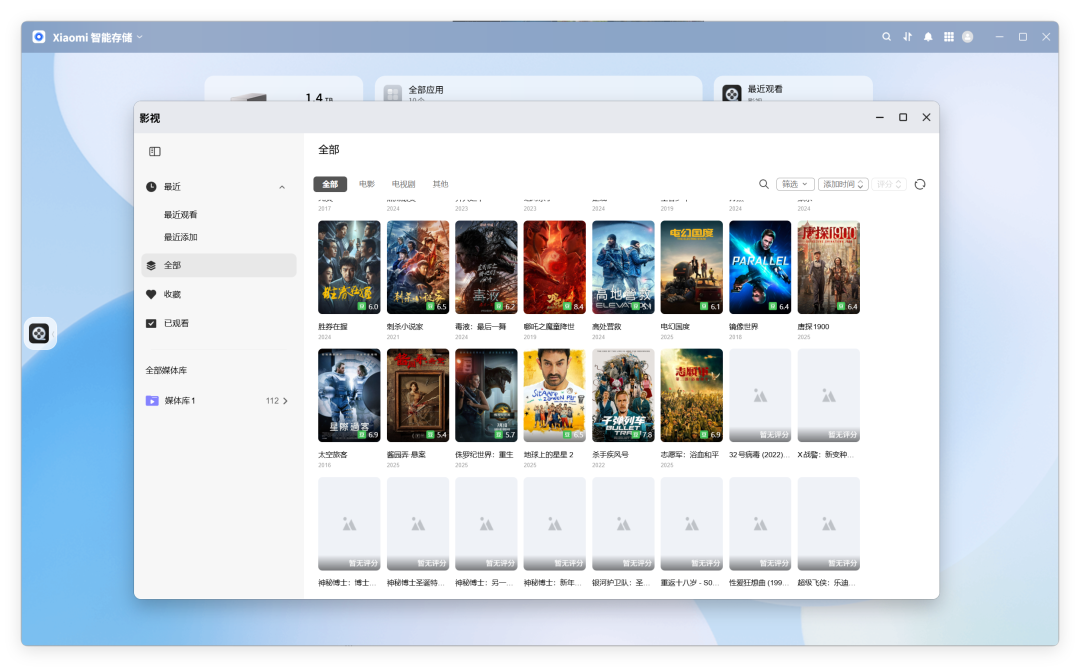Viewport: 1080px width, 667px height.
Task: Open the 神秘博士圣诞特 placeholder card
Action: 417,524
